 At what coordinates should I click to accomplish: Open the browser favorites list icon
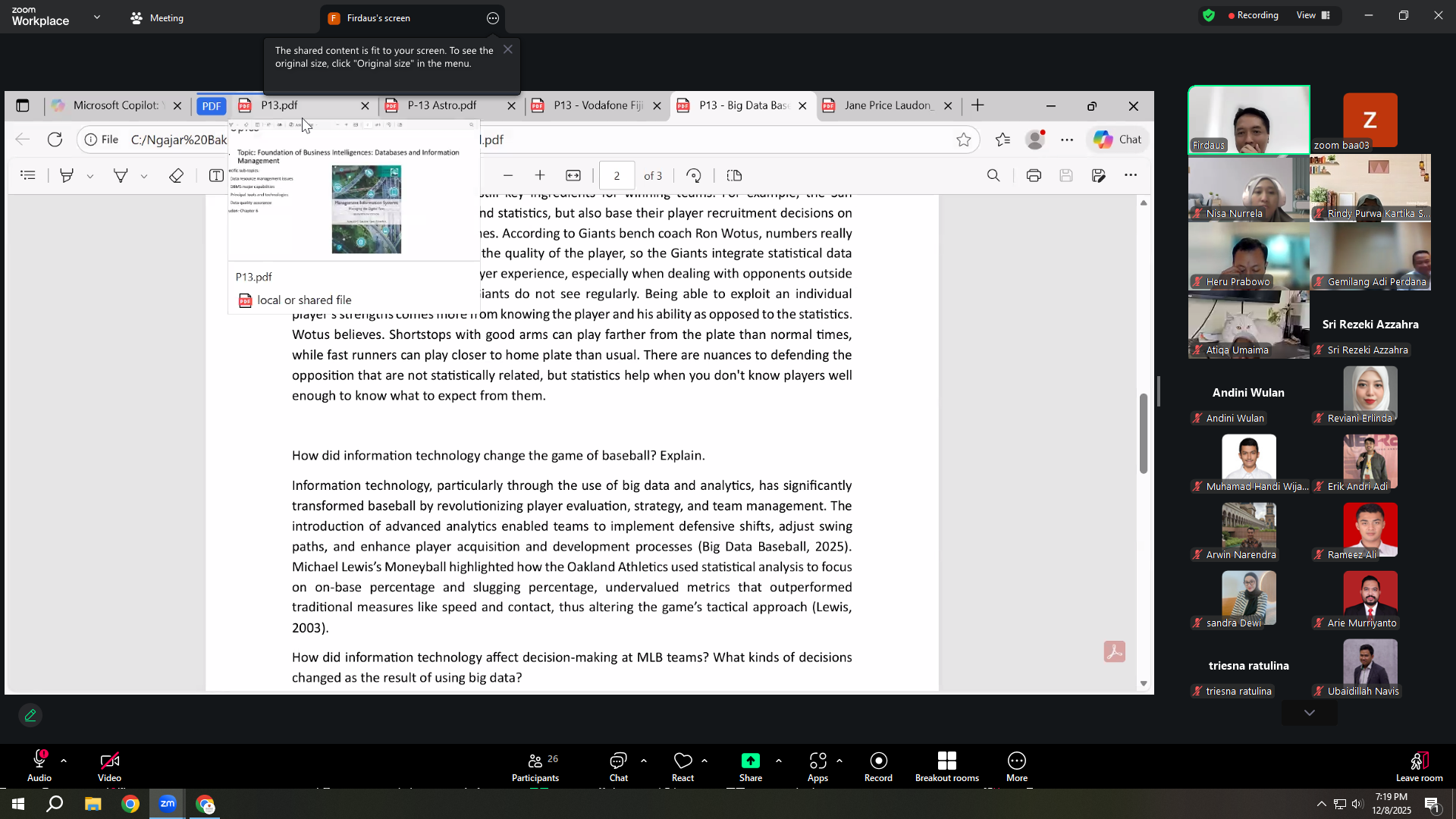[x=1003, y=140]
